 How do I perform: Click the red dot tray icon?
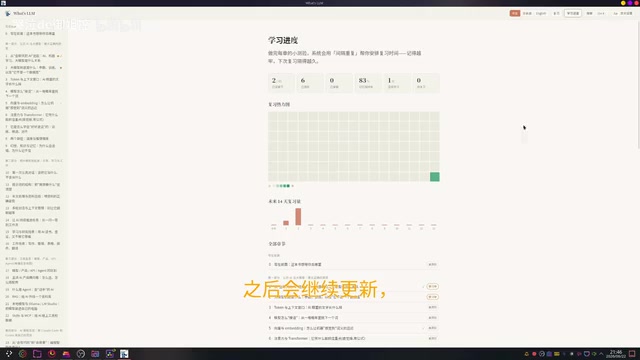[534, 354]
